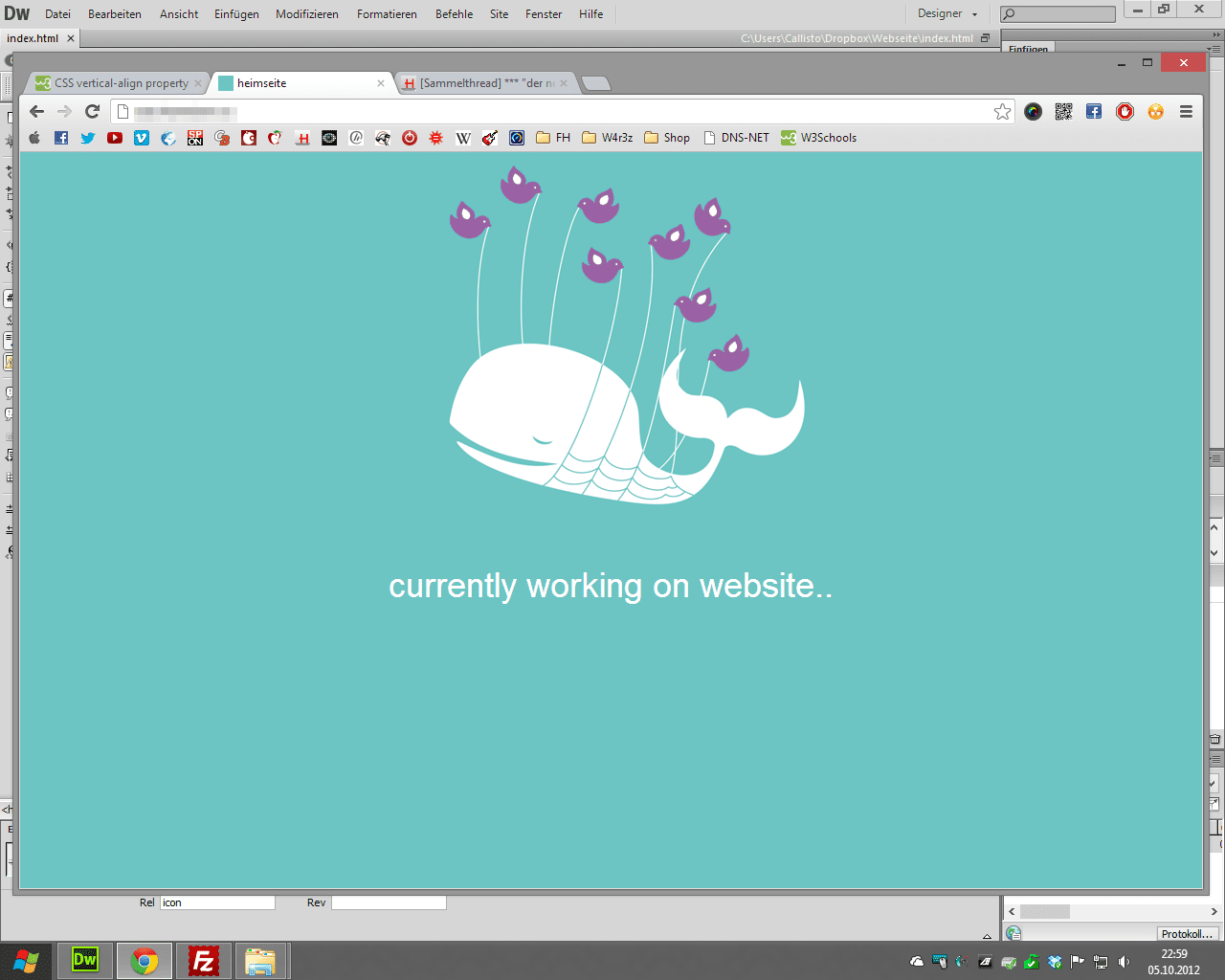Open Windows Explorer from the taskbar
1225x980 pixels.
[x=260, y=961]
